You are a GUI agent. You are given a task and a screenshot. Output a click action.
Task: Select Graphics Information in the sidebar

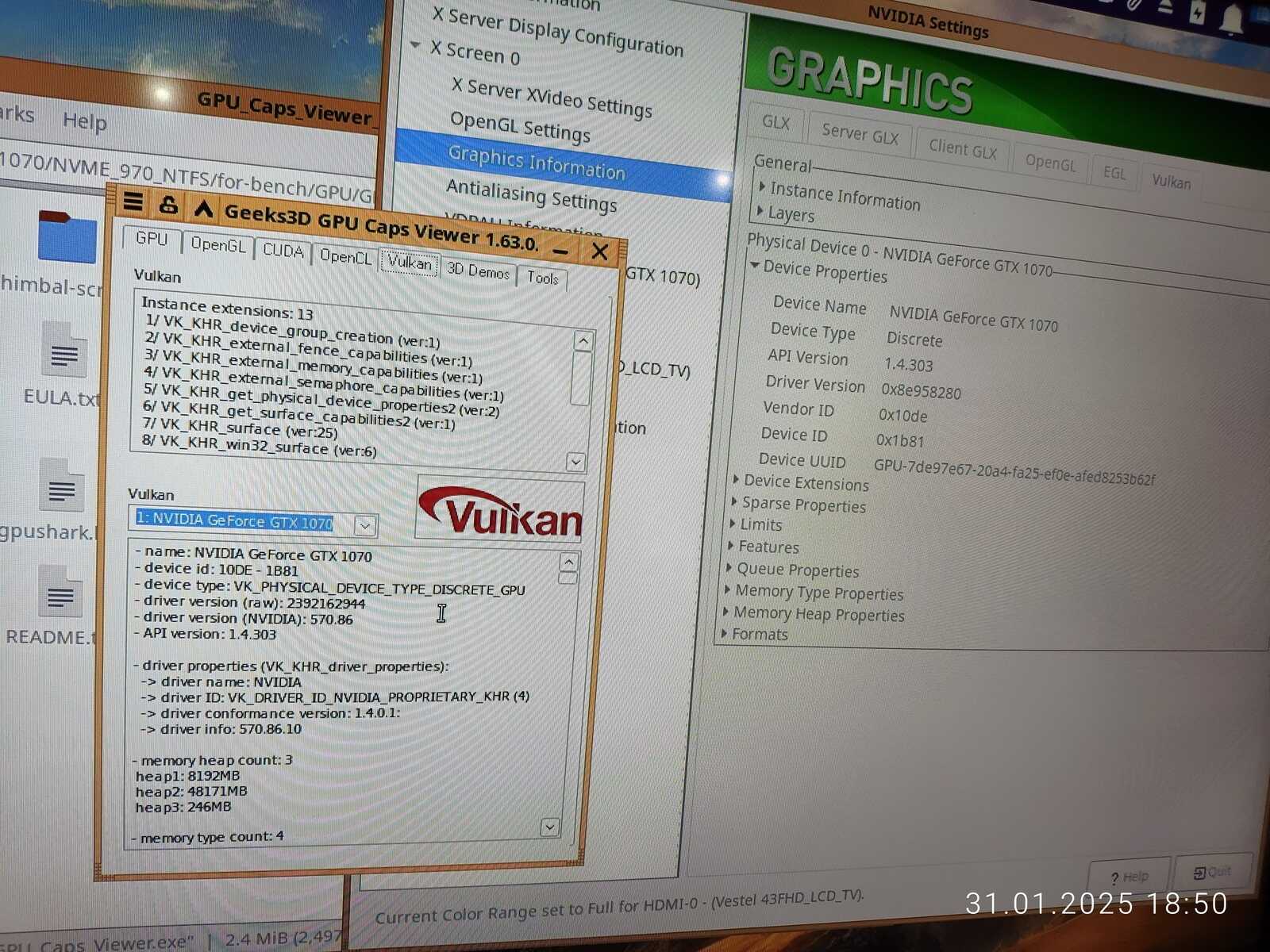tap(537, 162)
